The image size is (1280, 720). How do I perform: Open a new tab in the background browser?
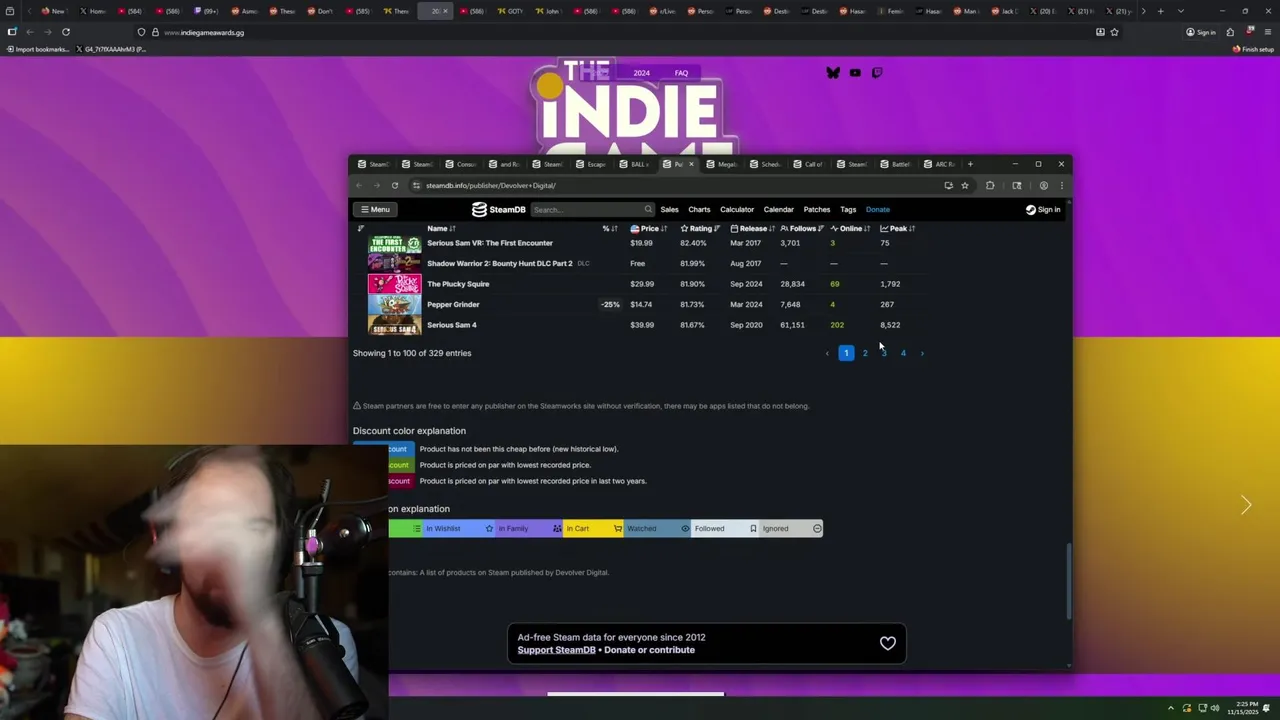(x=1160, y=11)
